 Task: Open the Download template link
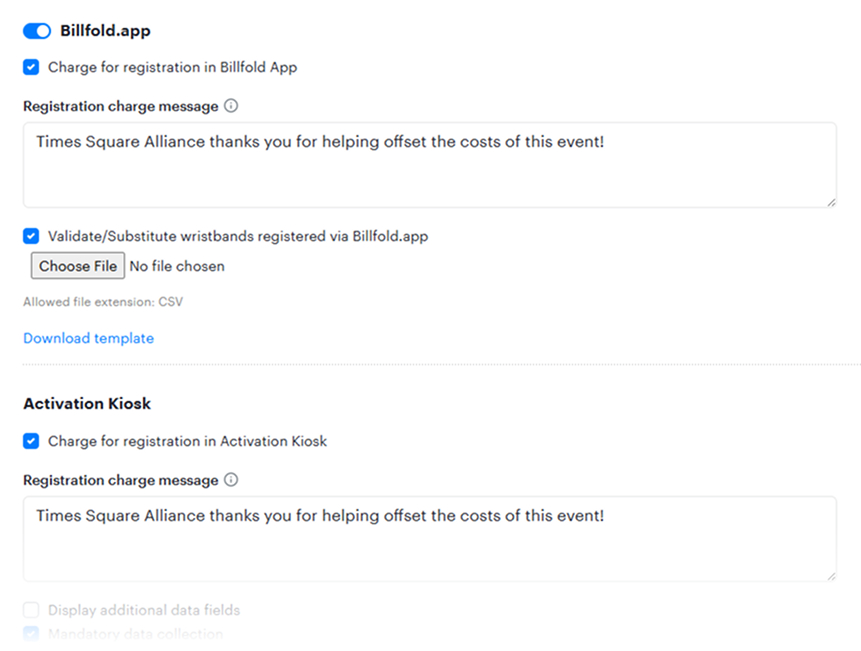pos(88,338)
